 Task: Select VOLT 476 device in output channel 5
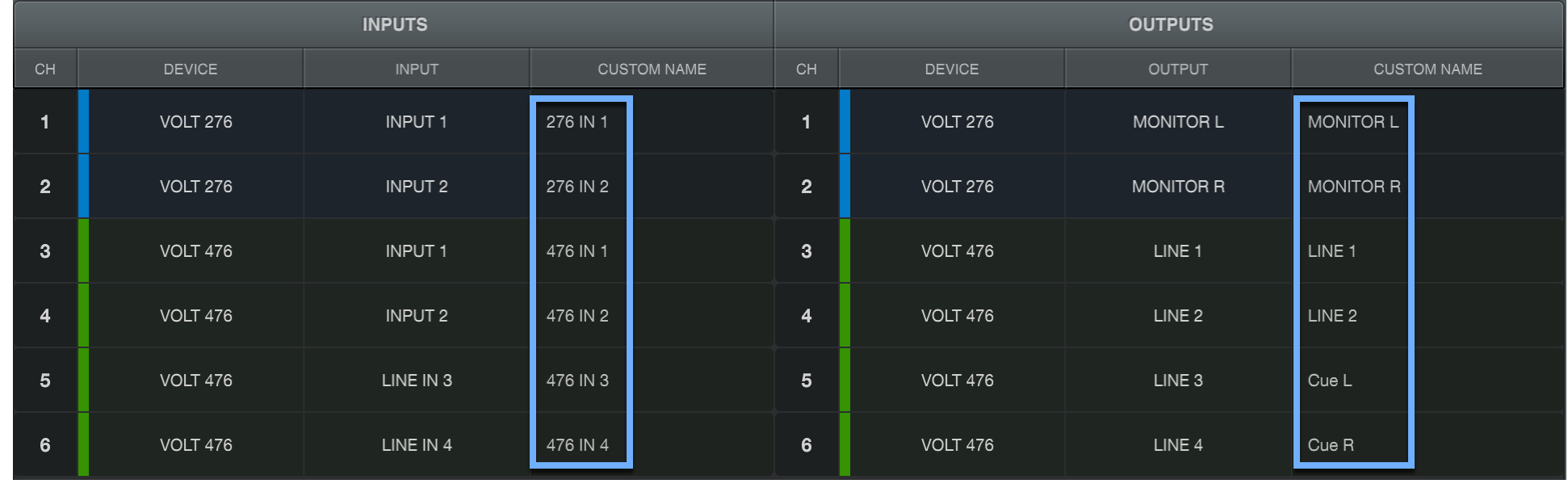click(x=958, y=381)
